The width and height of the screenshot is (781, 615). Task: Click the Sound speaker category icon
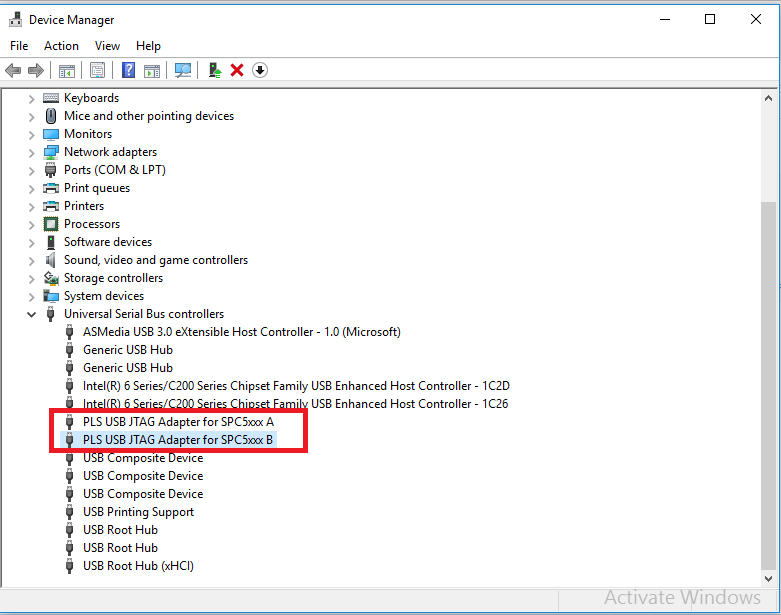(x=51, y=260)
